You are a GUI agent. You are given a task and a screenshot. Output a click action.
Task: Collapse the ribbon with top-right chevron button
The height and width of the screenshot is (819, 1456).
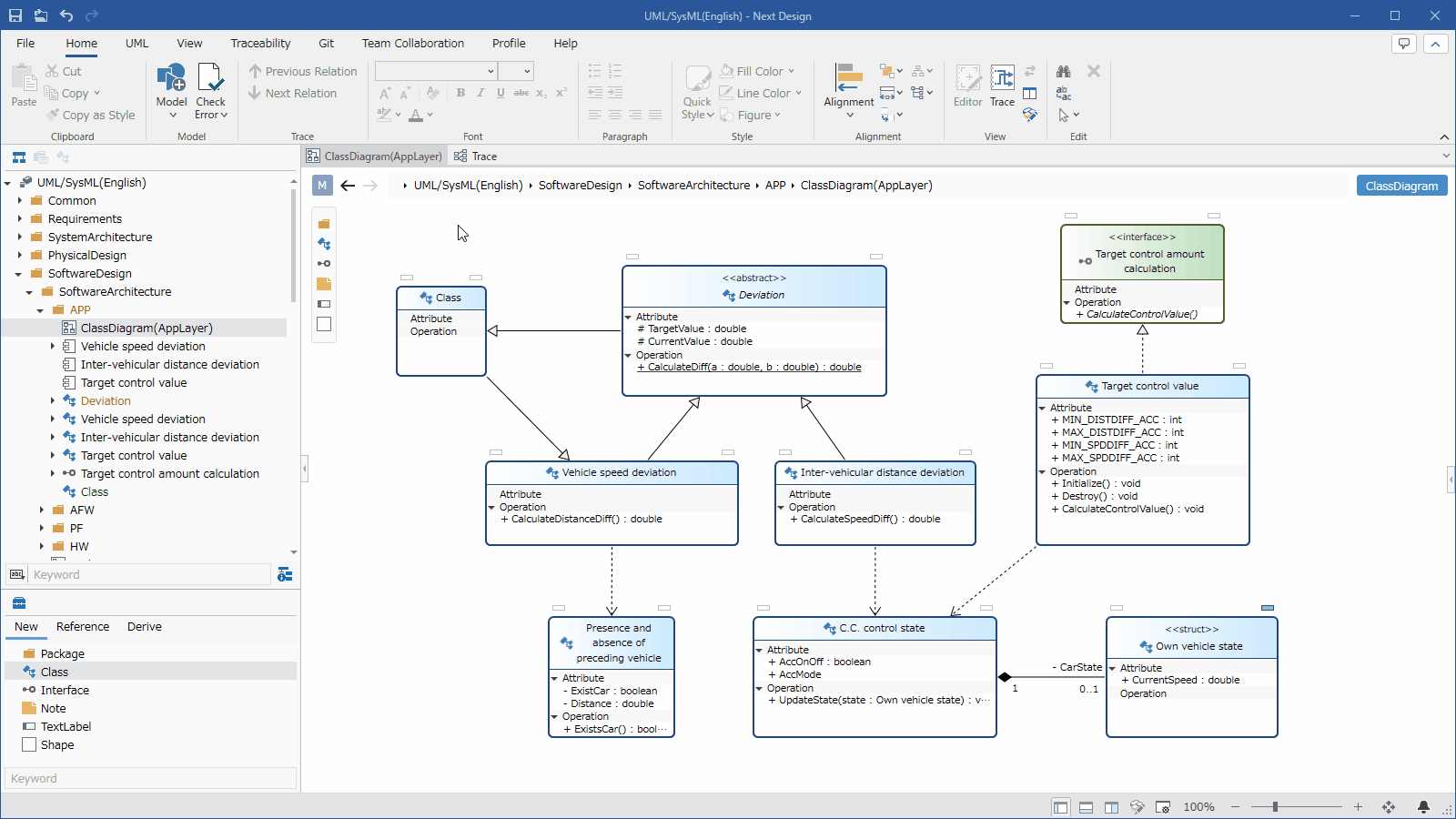1435,43
